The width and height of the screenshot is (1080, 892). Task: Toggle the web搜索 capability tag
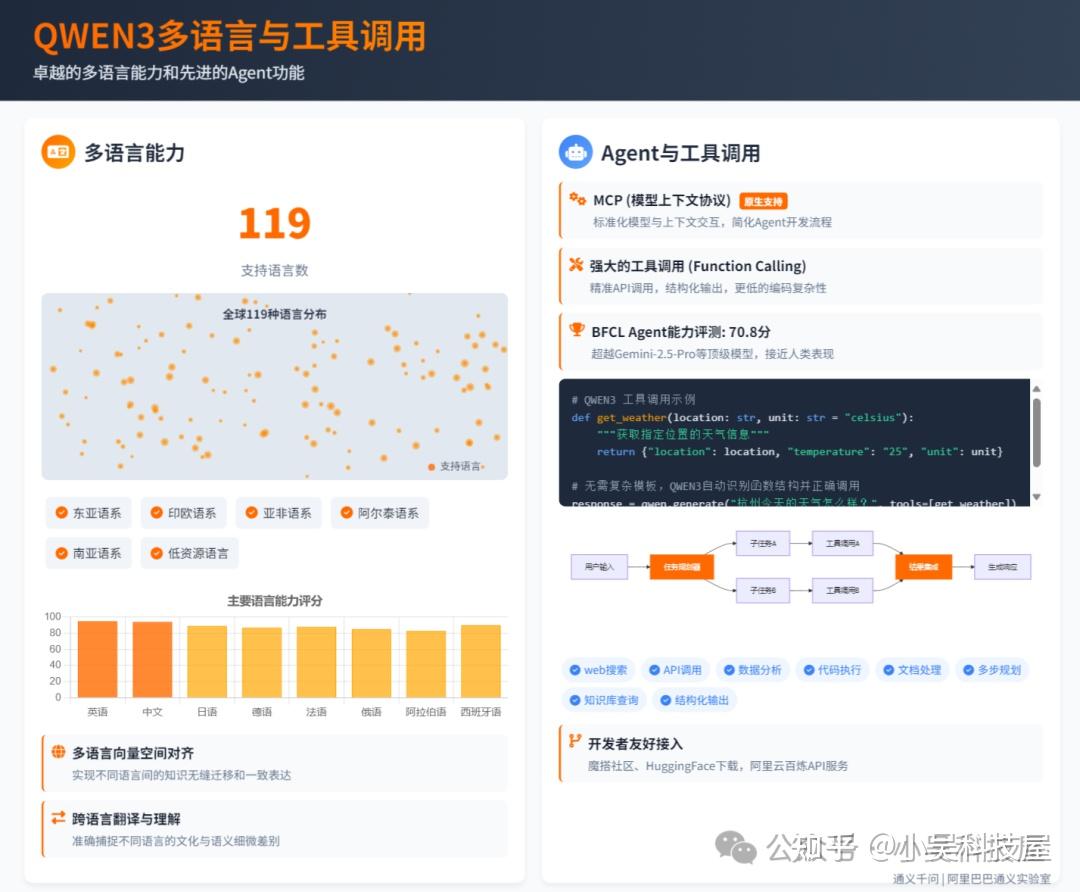[x=598, y=670]
